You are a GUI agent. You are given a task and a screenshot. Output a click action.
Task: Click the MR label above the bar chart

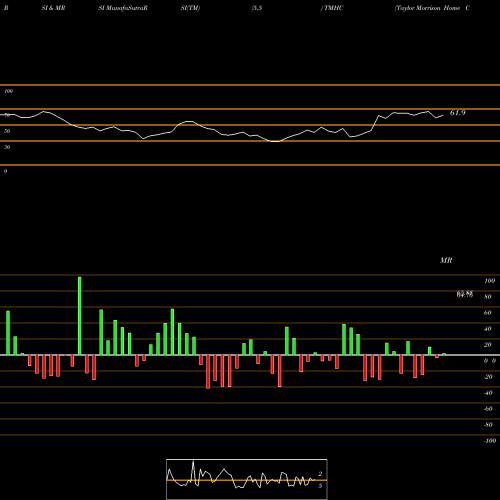click(x=446, y=260)
